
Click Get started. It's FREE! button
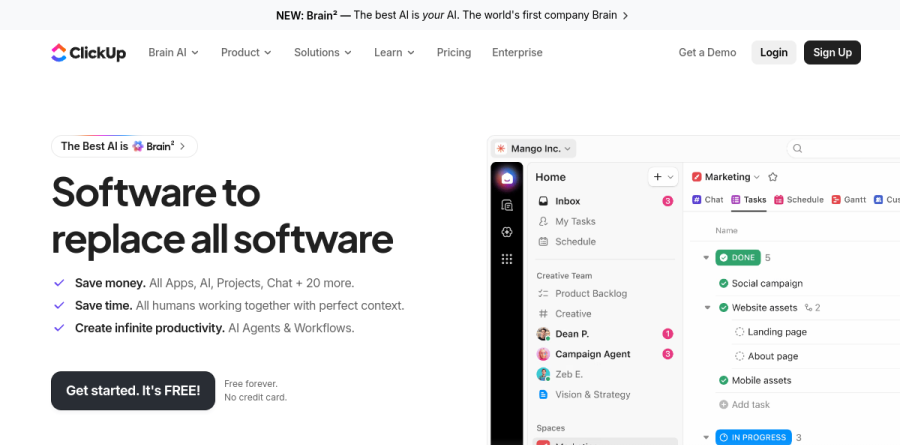133,390
